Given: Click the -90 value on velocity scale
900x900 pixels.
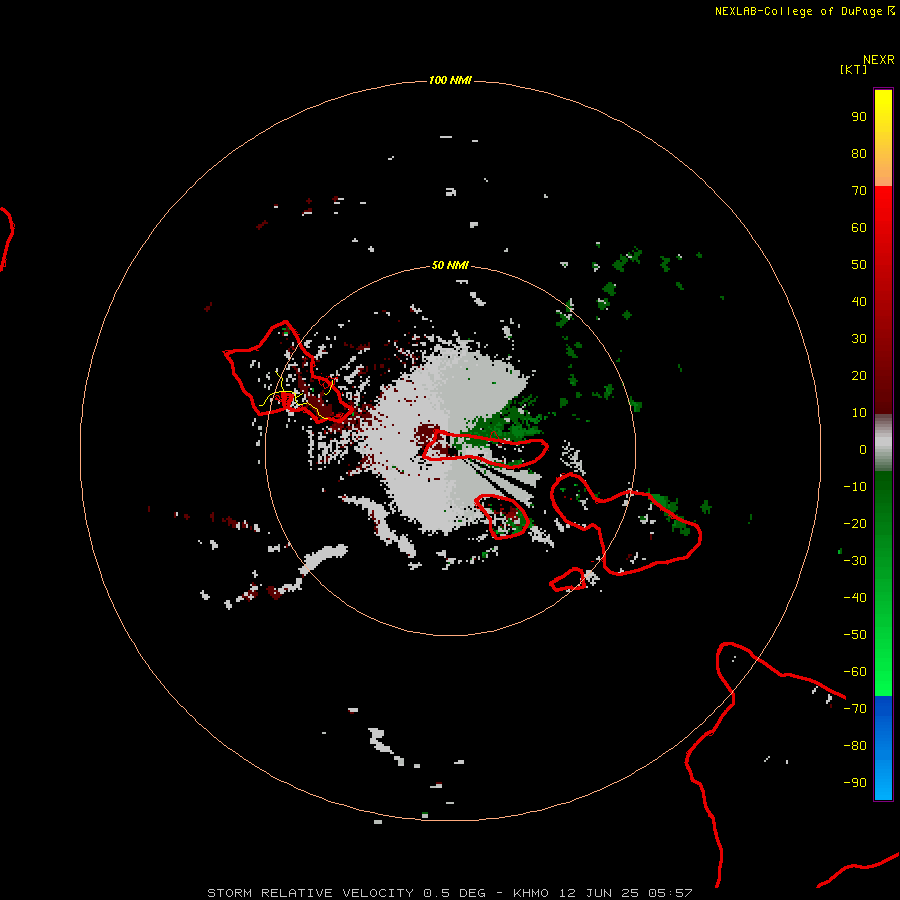Looking at the screenshot, I should [x=855, y=783].
